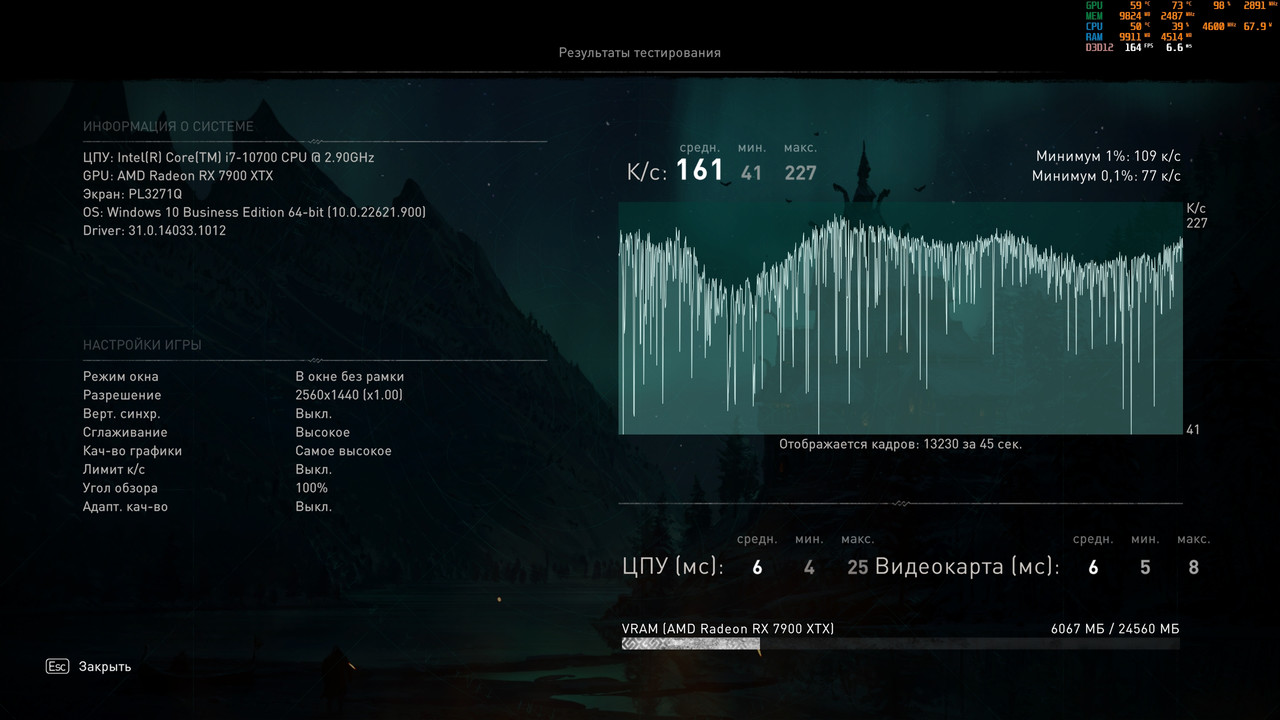Click the GPU maximum time value 8
This screenshot has height=720, width=1280.
(1193, 568)
